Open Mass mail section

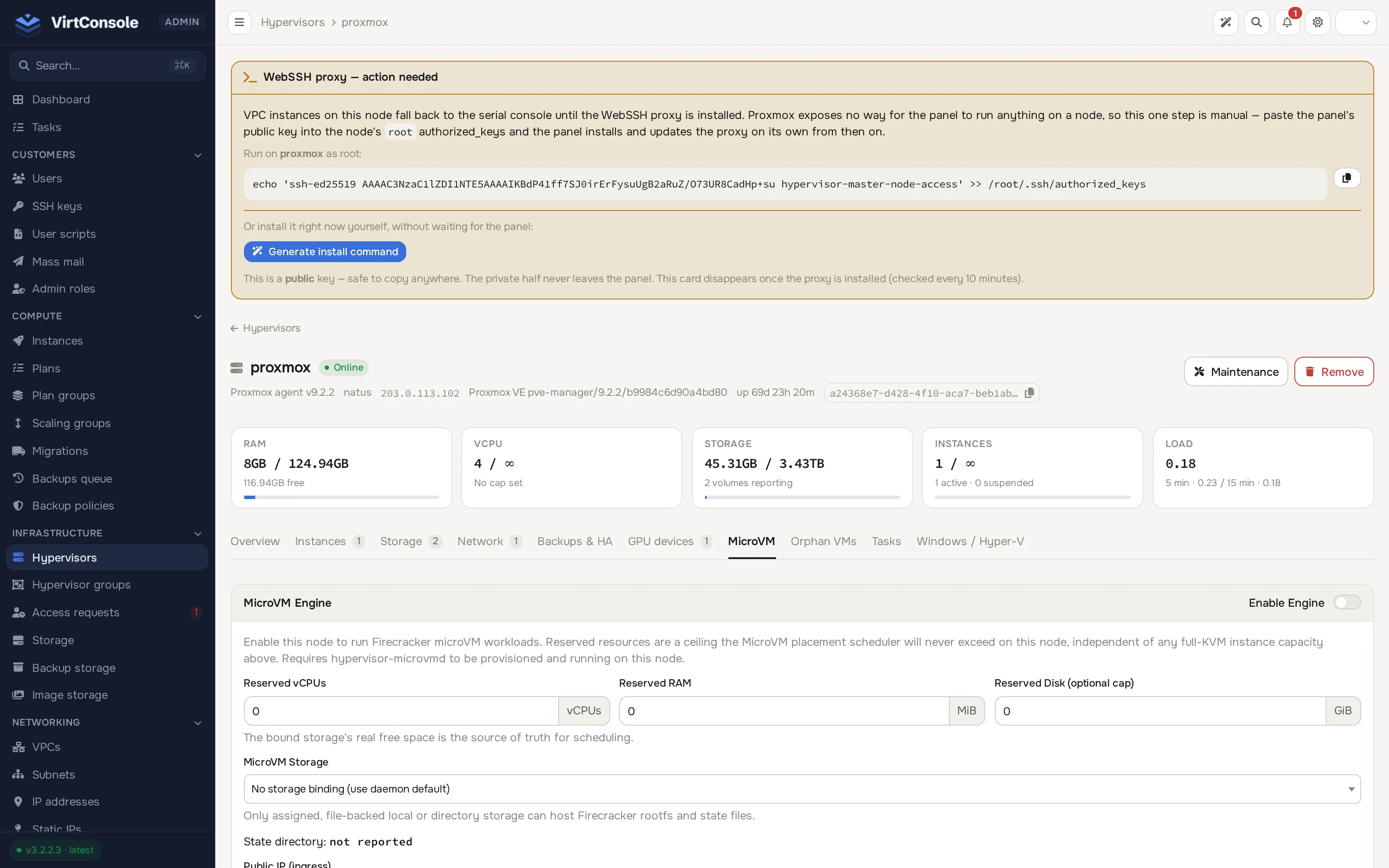107,261
